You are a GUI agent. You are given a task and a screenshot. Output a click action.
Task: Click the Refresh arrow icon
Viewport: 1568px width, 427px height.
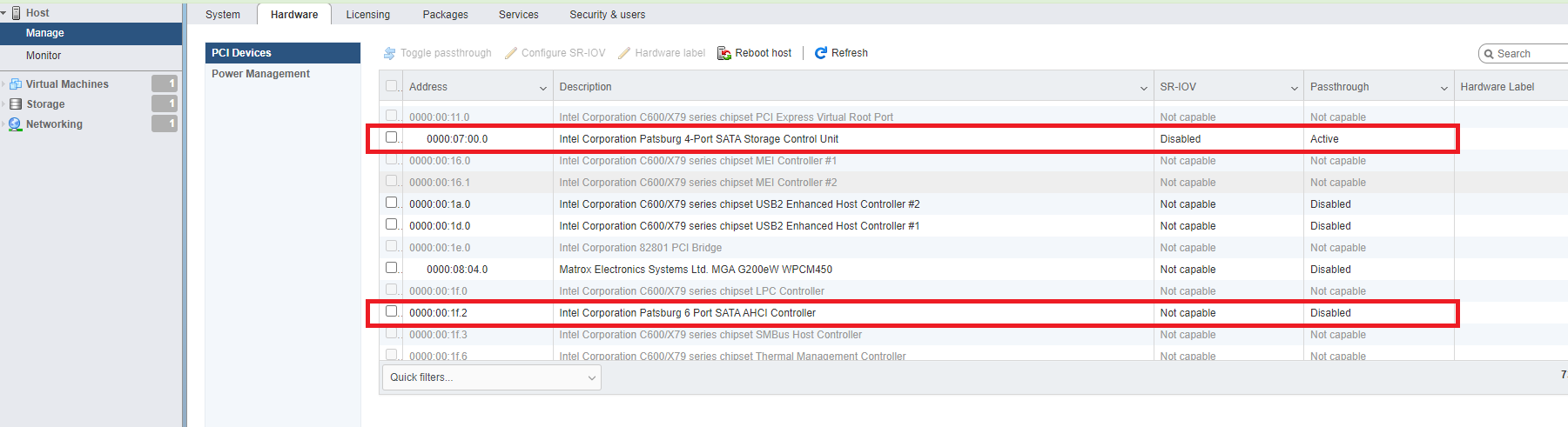point(820,53)
